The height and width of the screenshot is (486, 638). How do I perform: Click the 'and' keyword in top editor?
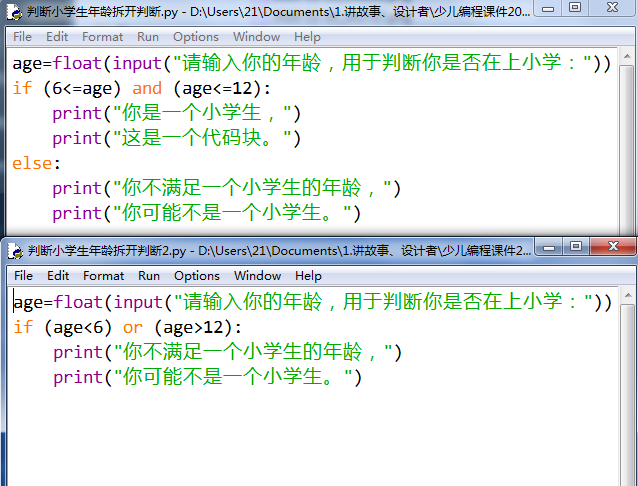pyautogui.click(x=147, y=88)
